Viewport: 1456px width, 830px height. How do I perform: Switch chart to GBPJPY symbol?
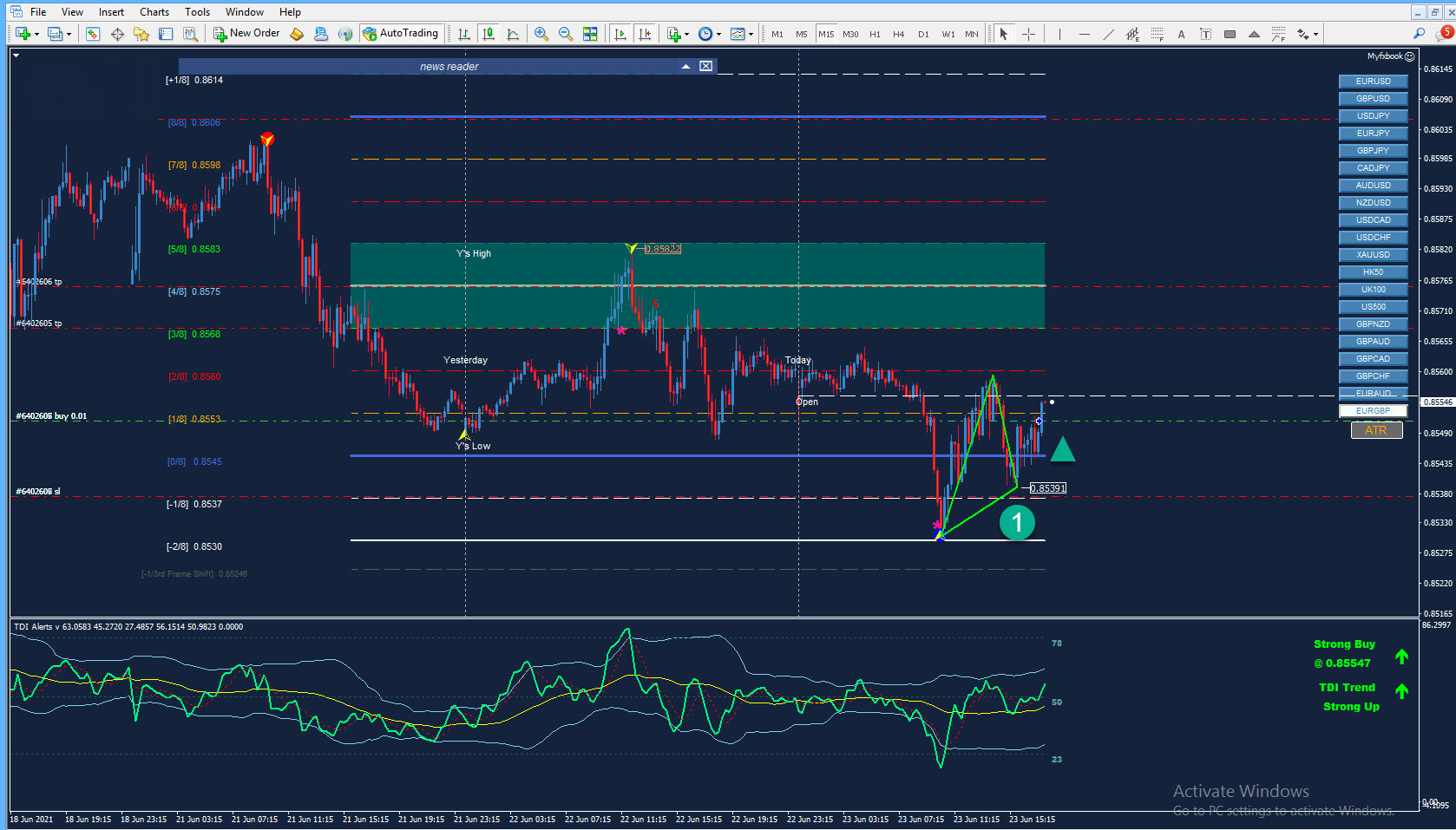tap(1373, 151)
